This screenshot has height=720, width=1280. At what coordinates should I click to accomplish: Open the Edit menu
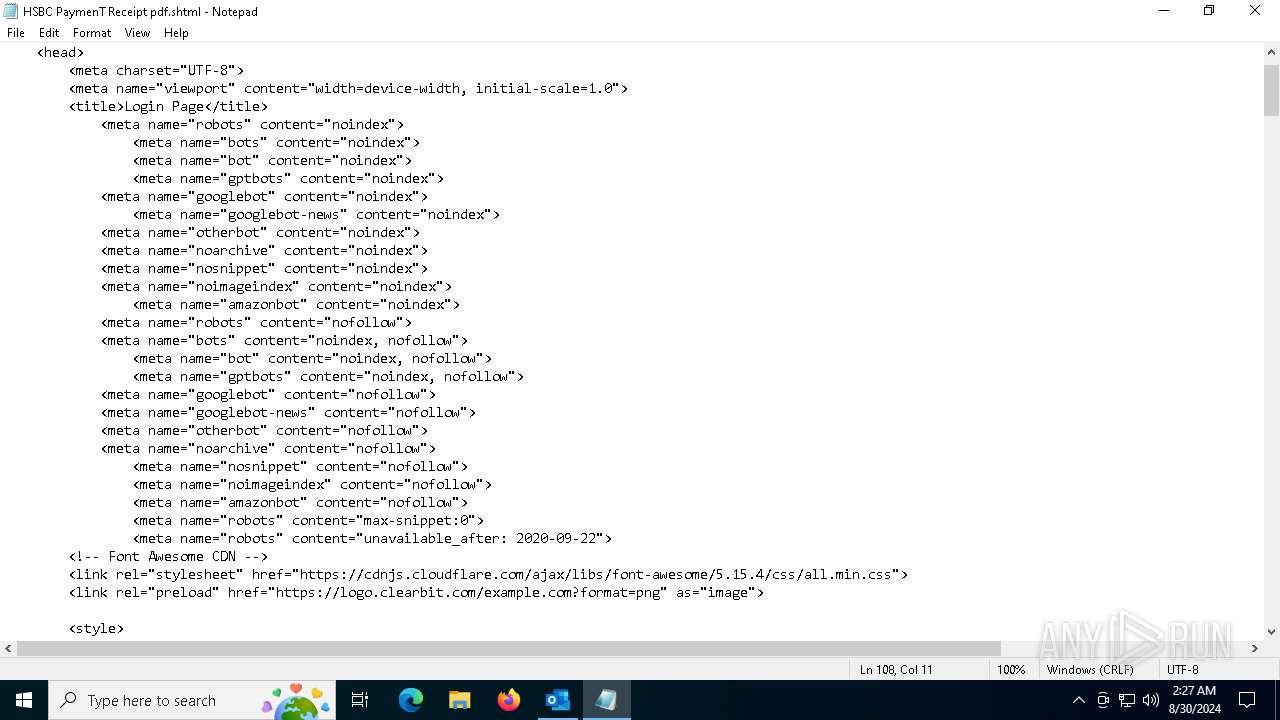(x=49, y=33)
